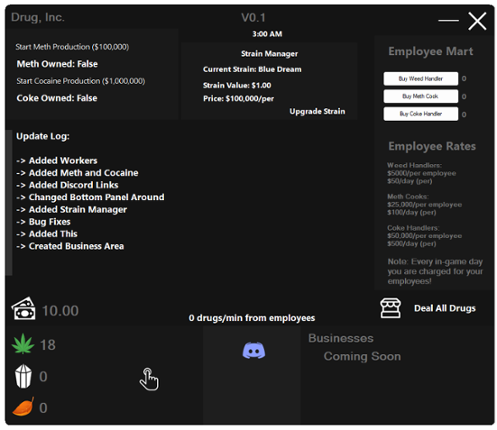
Task: Click Upgrade Strain in Strain Manager
Action: tap(317, 111)
